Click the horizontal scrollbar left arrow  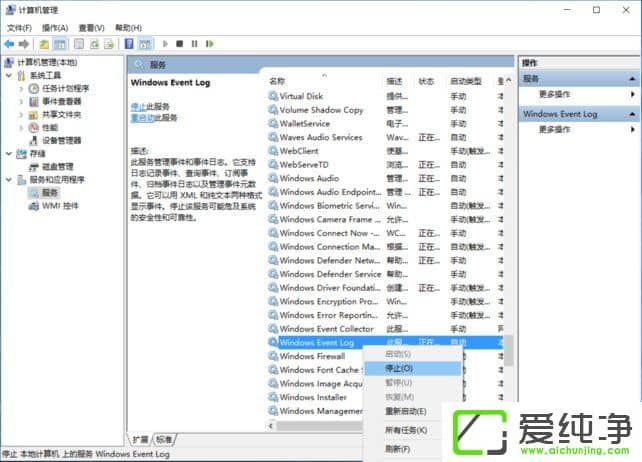pos(271,426)
